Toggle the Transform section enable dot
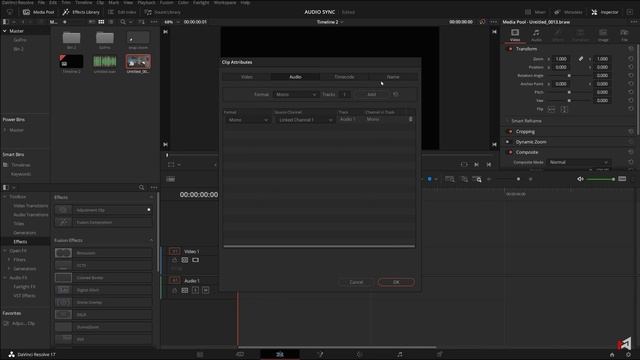 coord(510,49)
